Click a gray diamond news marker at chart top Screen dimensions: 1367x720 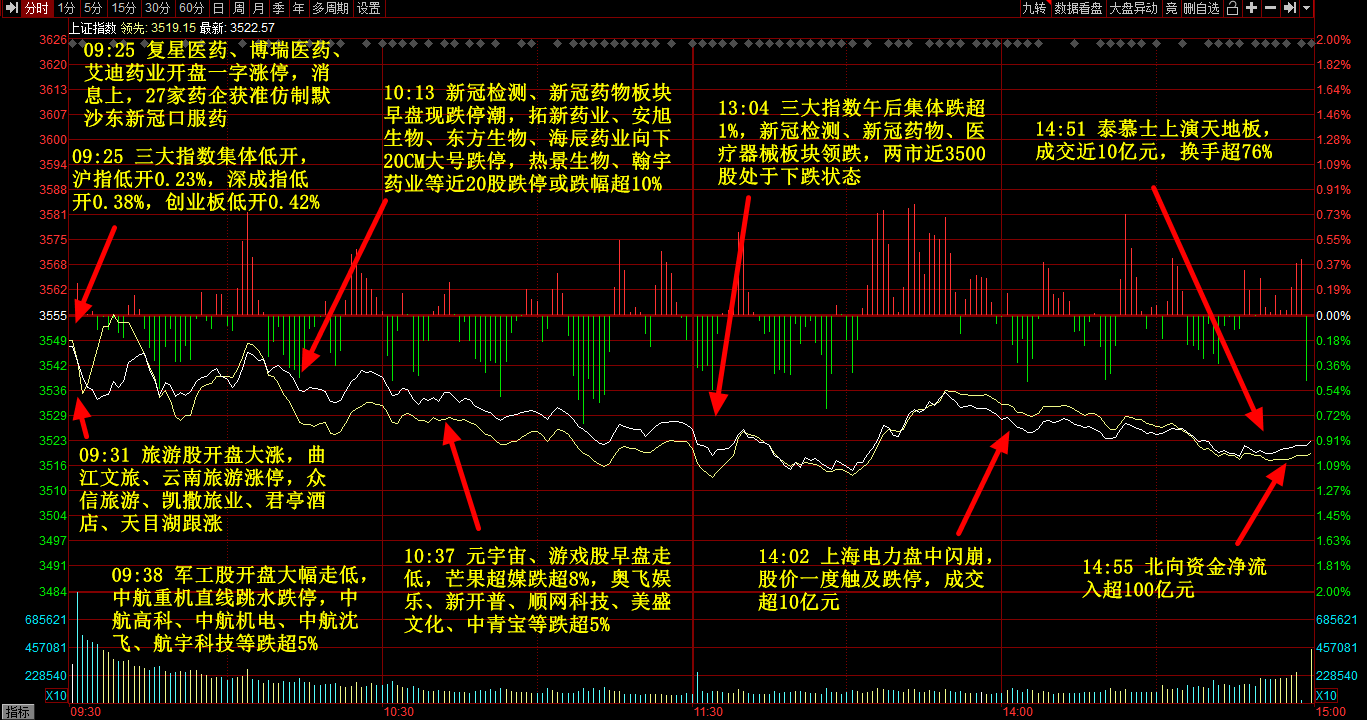369,43
